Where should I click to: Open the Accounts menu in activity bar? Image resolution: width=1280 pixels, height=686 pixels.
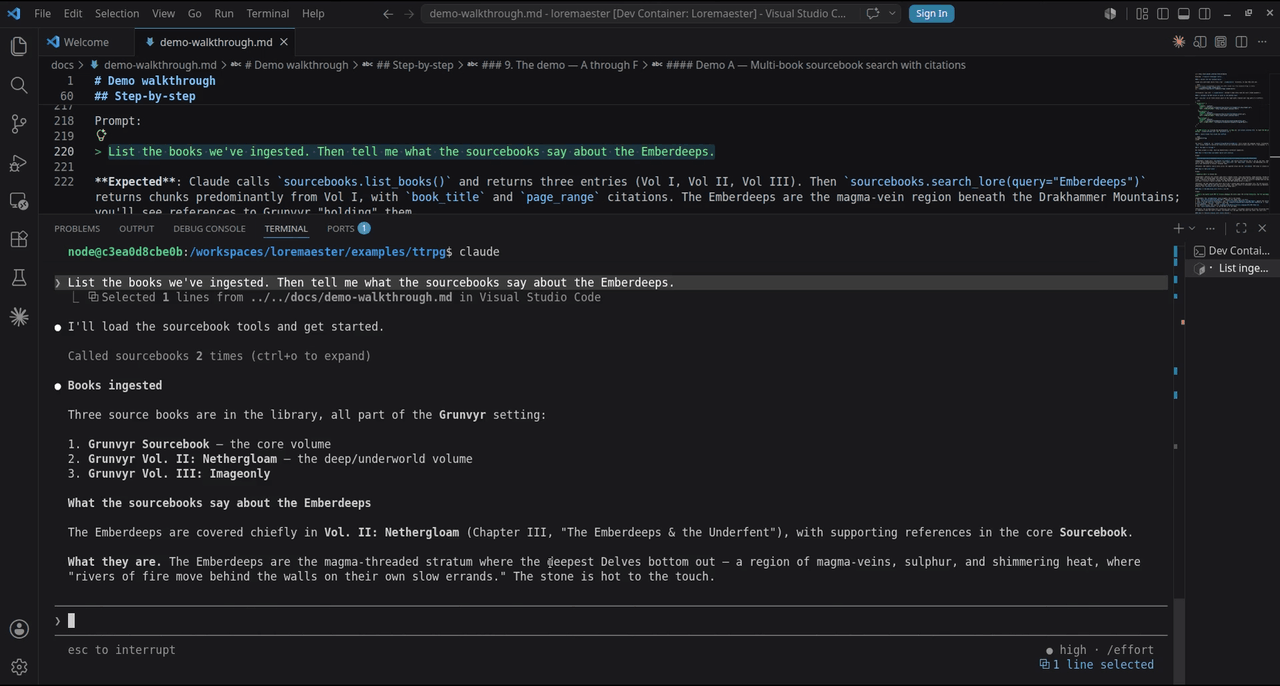pyautogui.click(x=18, y=629)
